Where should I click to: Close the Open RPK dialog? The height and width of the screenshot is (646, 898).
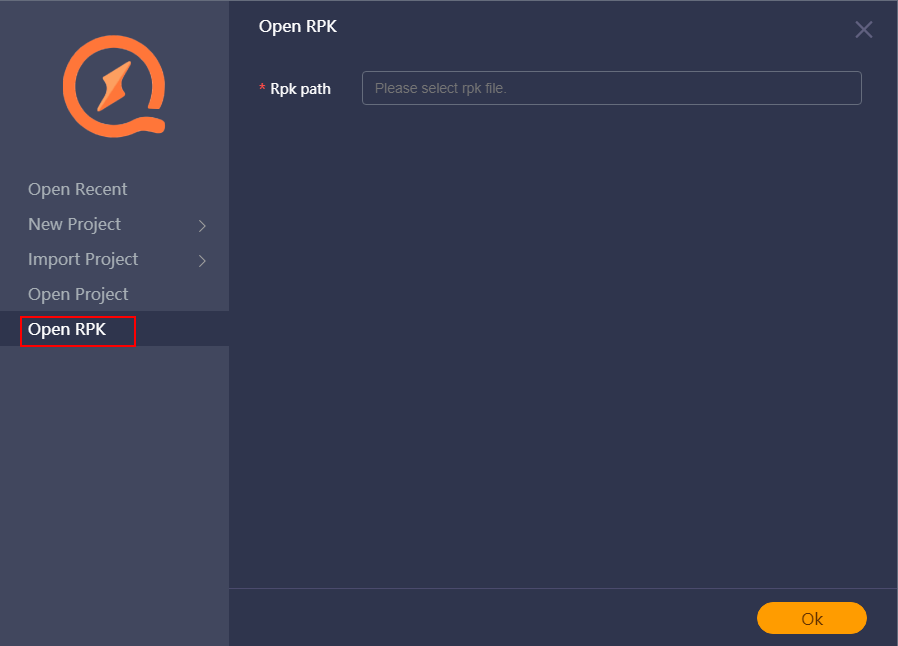click(864, 29)
